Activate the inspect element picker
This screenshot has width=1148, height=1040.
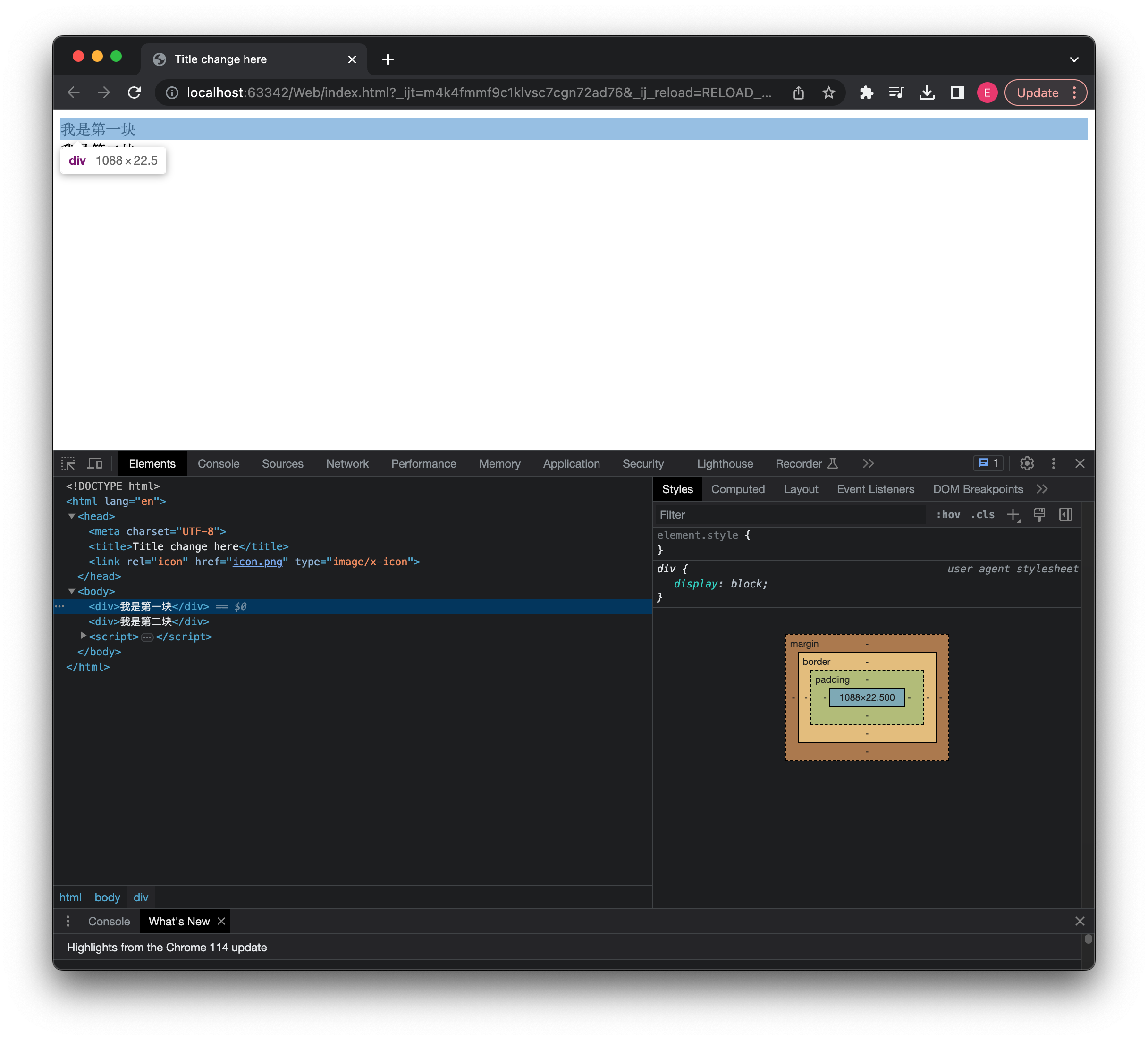pos(68,463)
